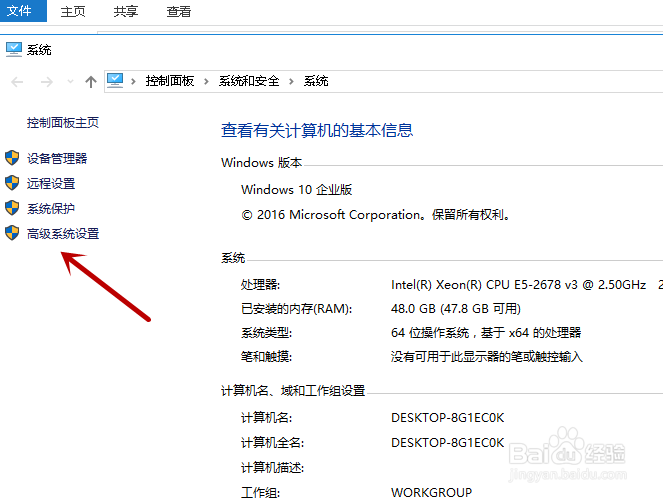Click the shield icon beside 远程设置
This screenshot has width=663, height=498.
click(x=12, y=183)
